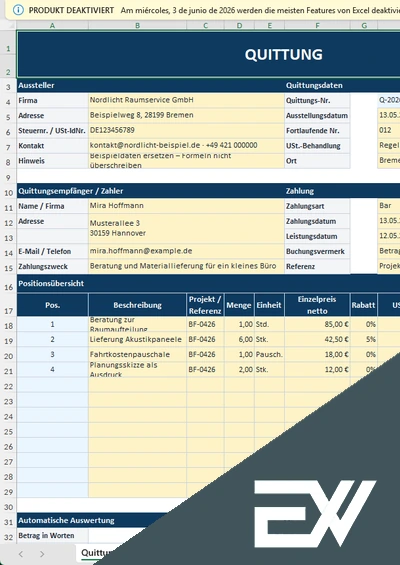Select the Fahrtkostenpauschale description cell
This screenshot has width=400, height=565.
(137, 355)
